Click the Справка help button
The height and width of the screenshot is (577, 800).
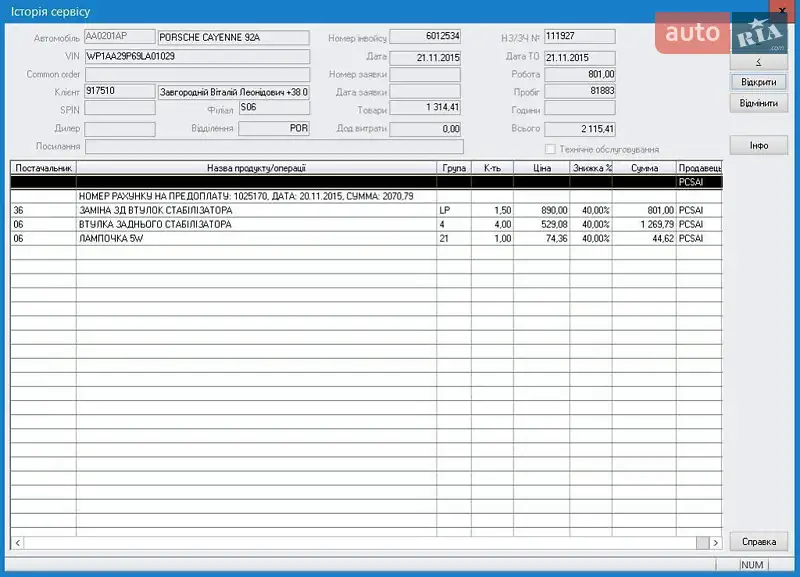[759, 542]
